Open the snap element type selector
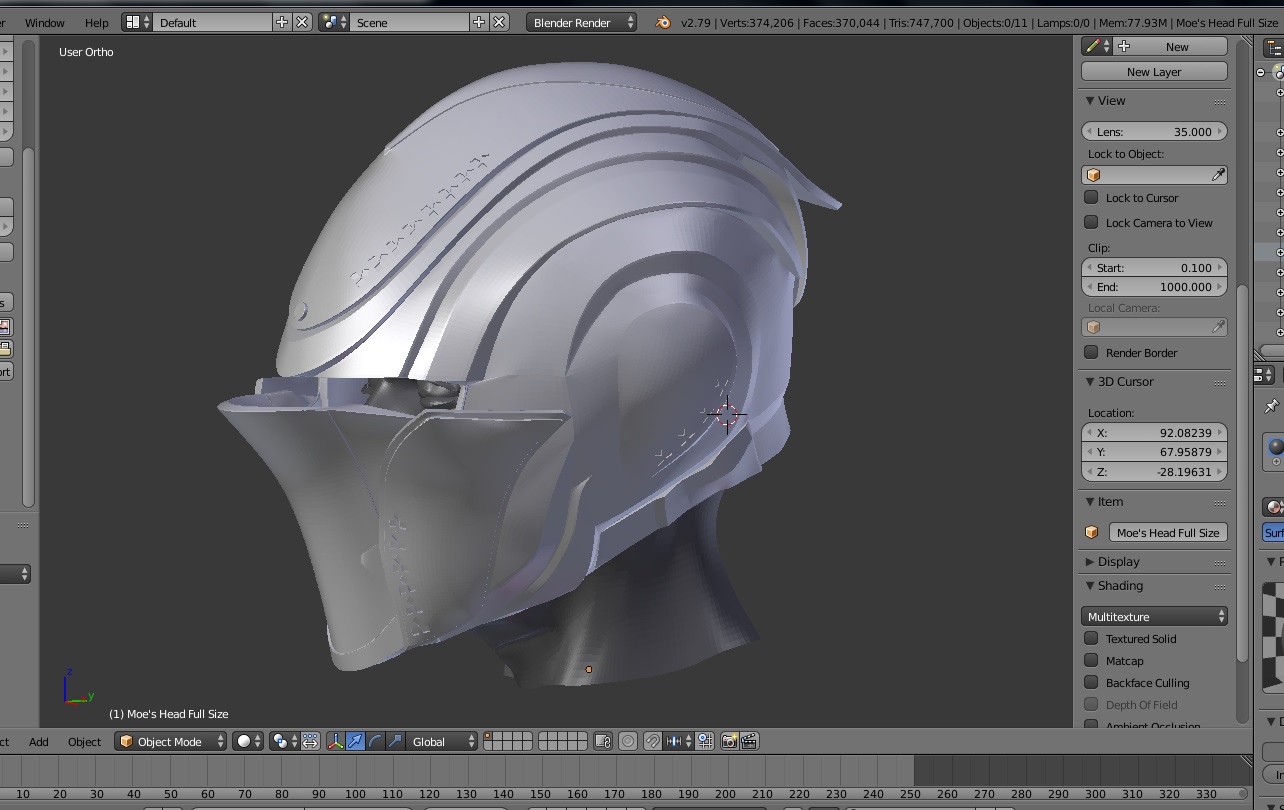1284x810 pixels. pyautogui.click(x=679, y=742)
